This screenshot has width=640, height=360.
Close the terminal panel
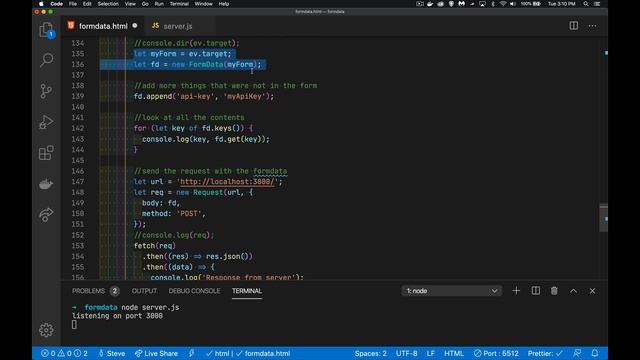[x=592, y=291]
